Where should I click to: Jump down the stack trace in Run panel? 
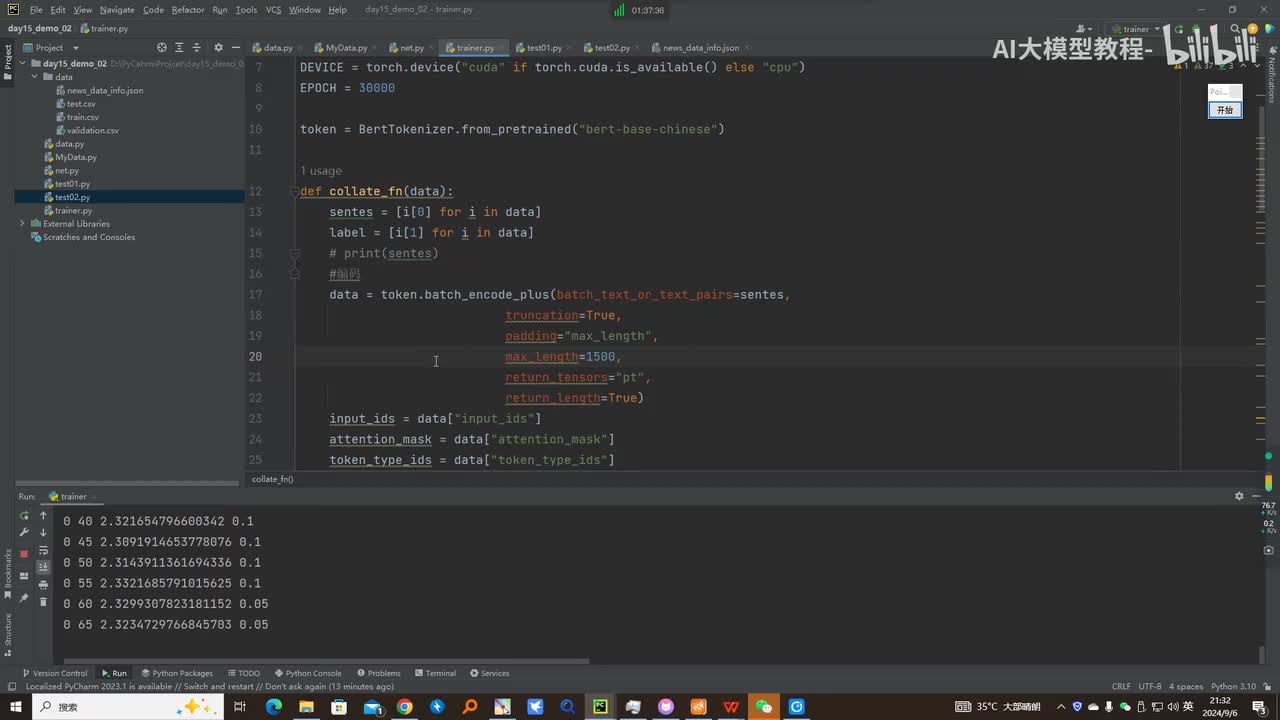43,533
